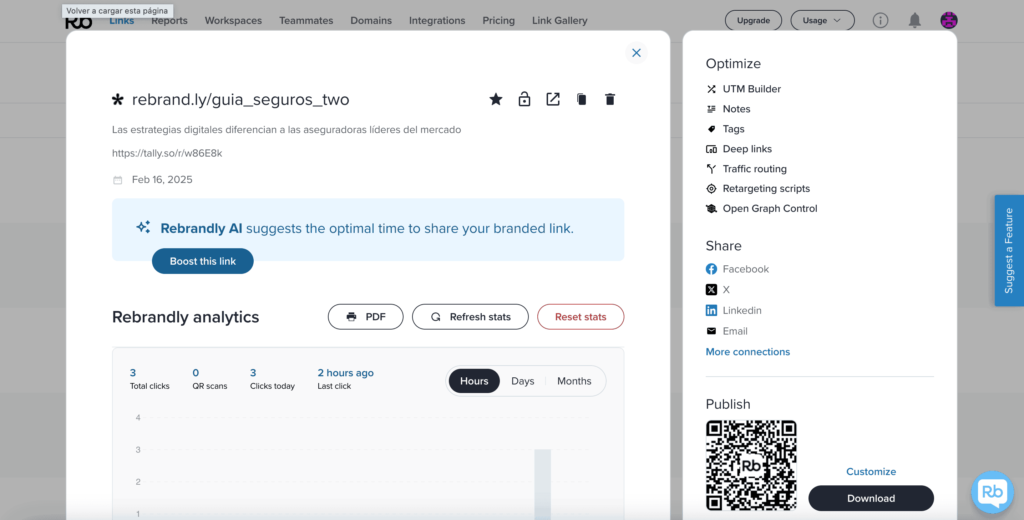
Task: Click the asterisk icon beside link title
Action: click(x=118, y=100)
